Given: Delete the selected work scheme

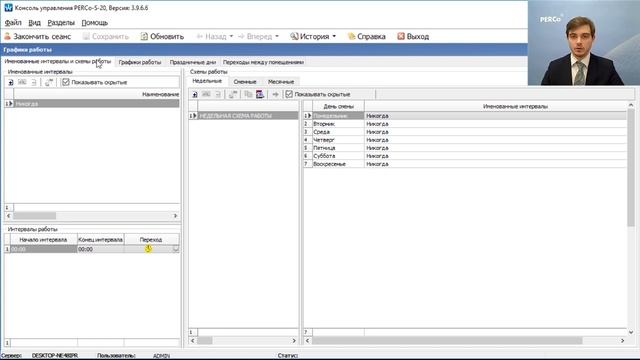Looking at the screenshot, I should click(x=218, y=94).
